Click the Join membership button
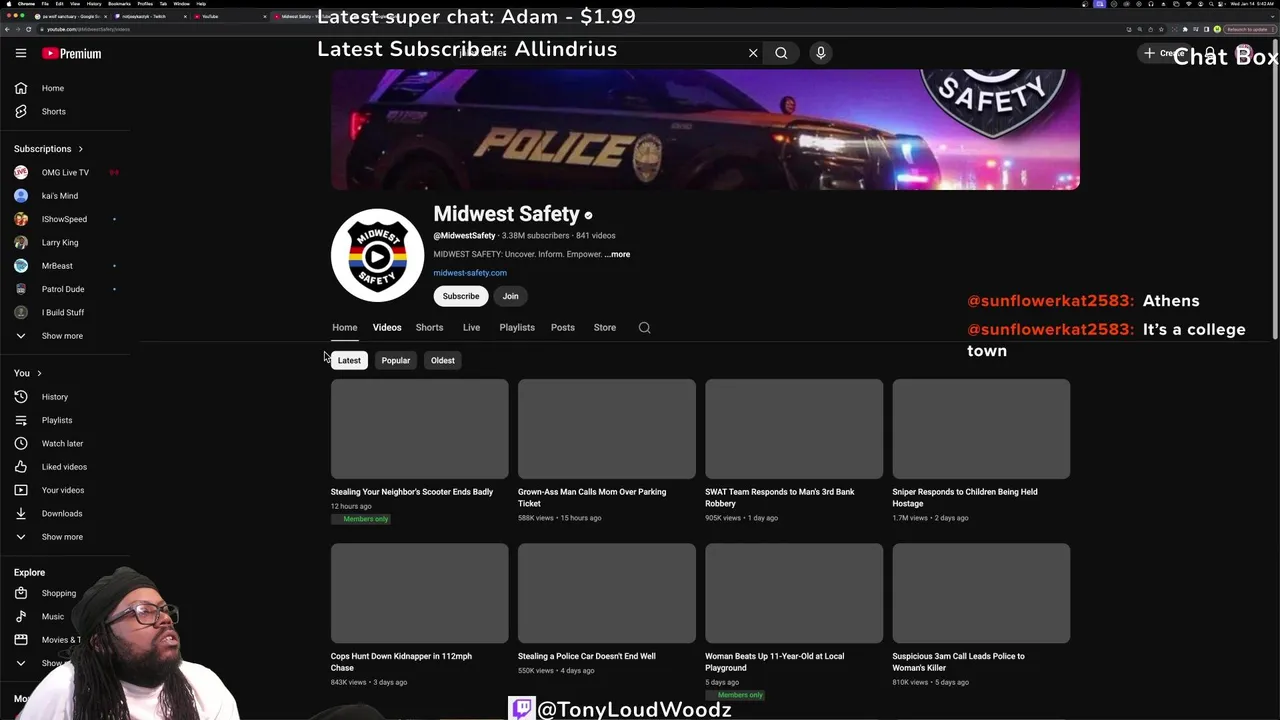1280x720 pixels. (x=510, y=296)
